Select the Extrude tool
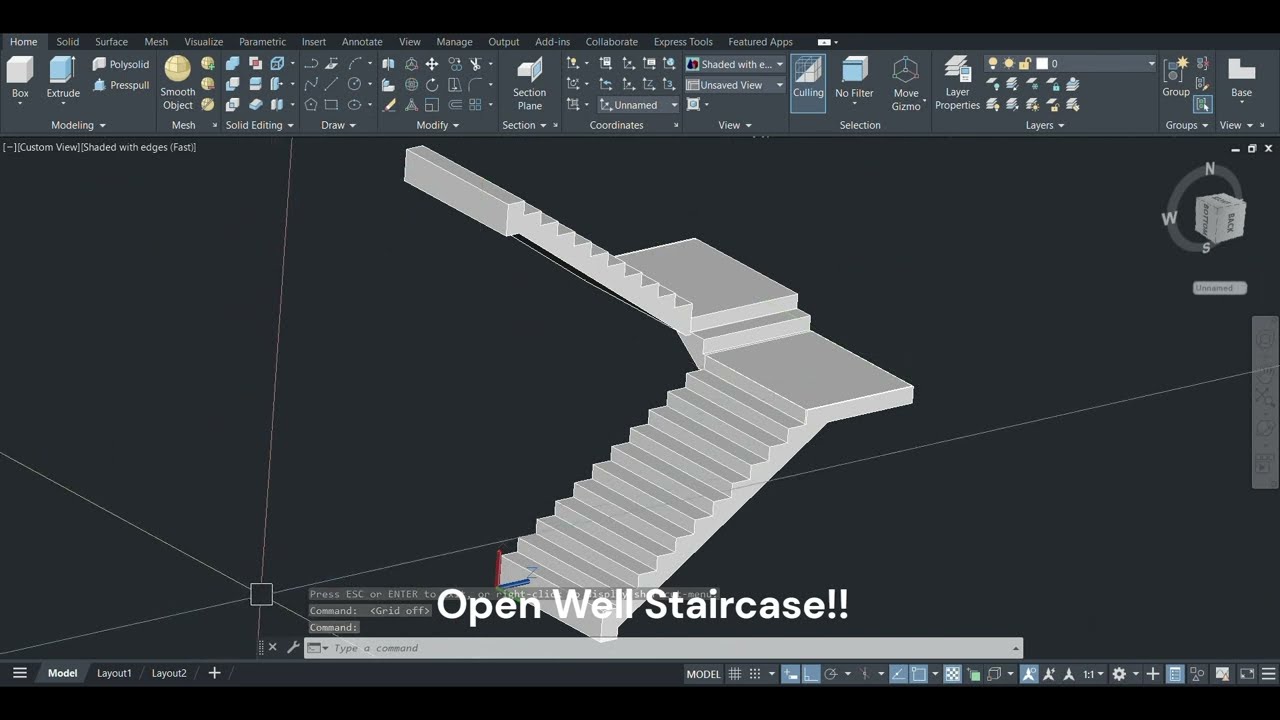This screenshot has height=720, width=1280. point(63,78)
